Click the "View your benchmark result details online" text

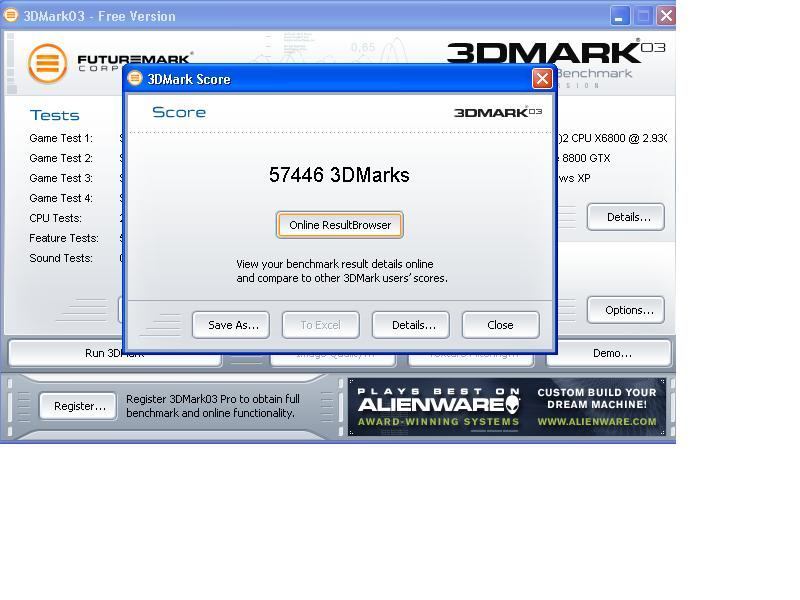335,264
